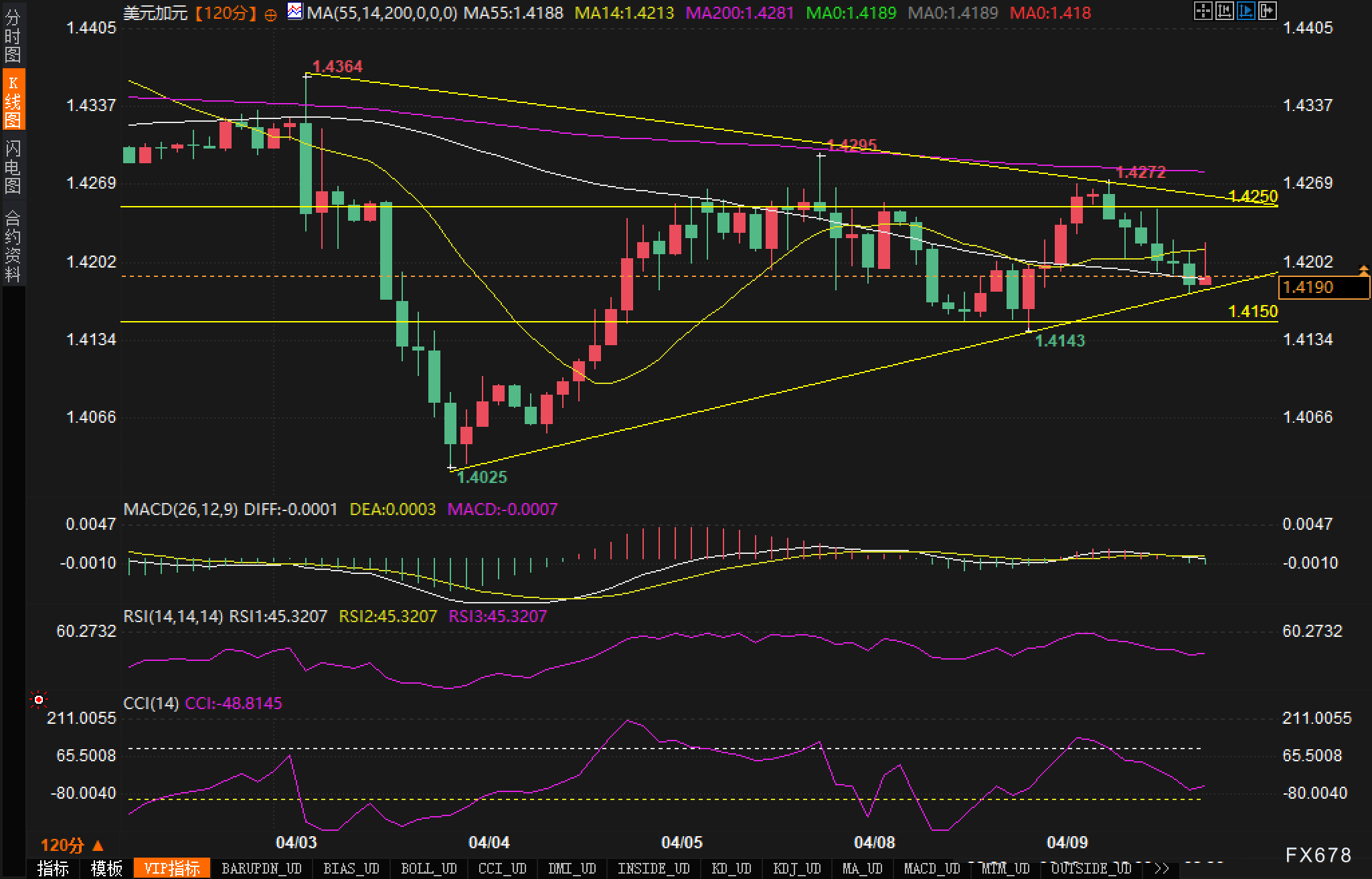Click the red sun alert marker icon

coord(39,700)
